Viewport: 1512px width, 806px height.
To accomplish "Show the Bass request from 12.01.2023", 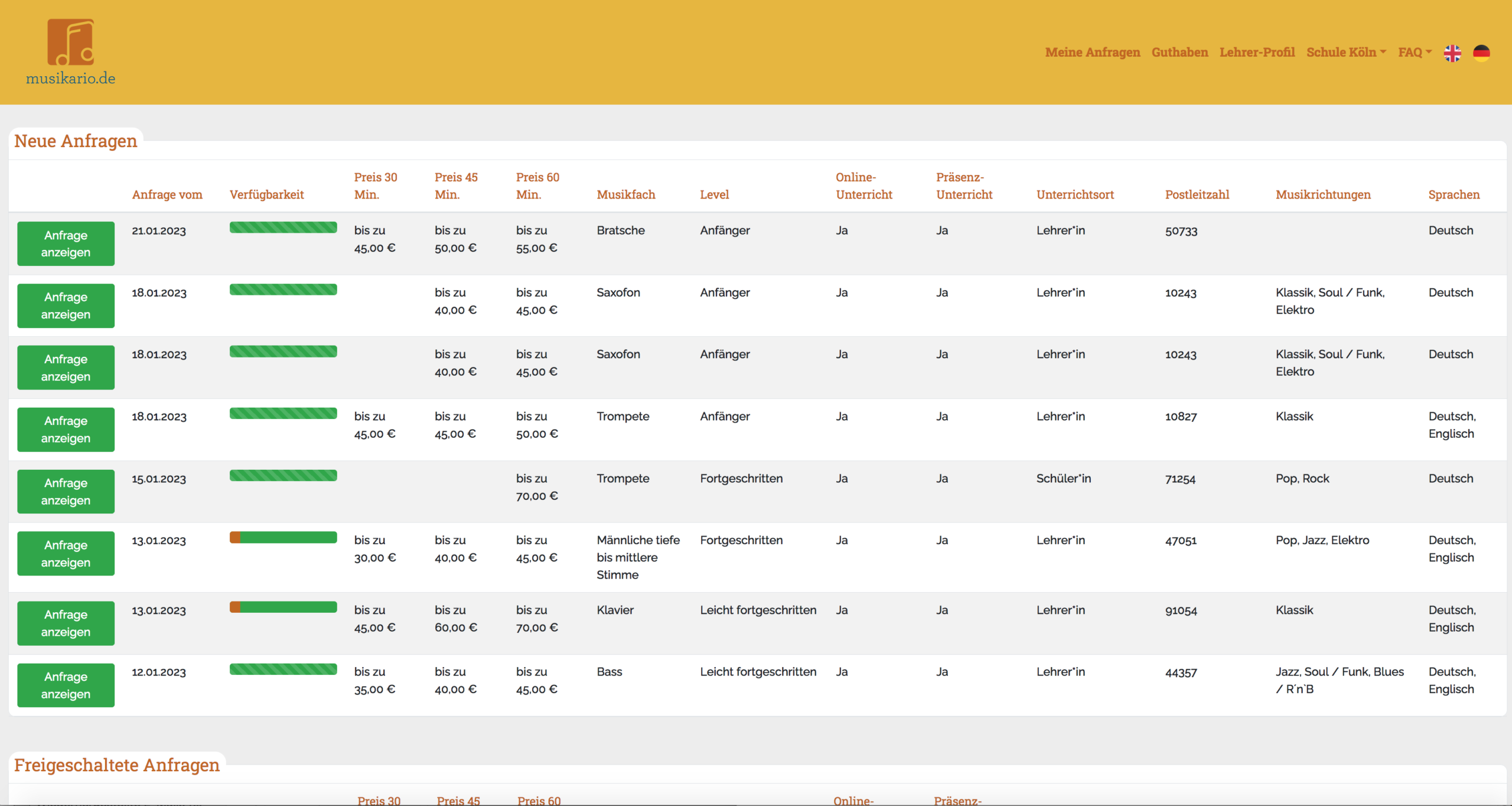I will pos(66,685).
